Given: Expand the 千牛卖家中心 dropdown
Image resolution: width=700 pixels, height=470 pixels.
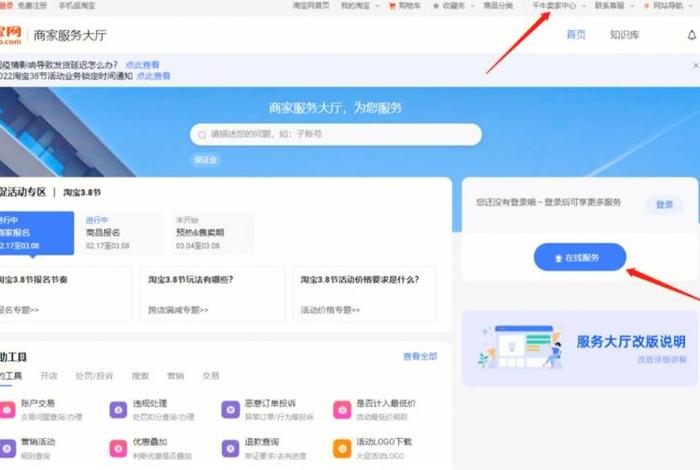Looking at the screenshot, I should pyautogui.click(x=583, y=6).
